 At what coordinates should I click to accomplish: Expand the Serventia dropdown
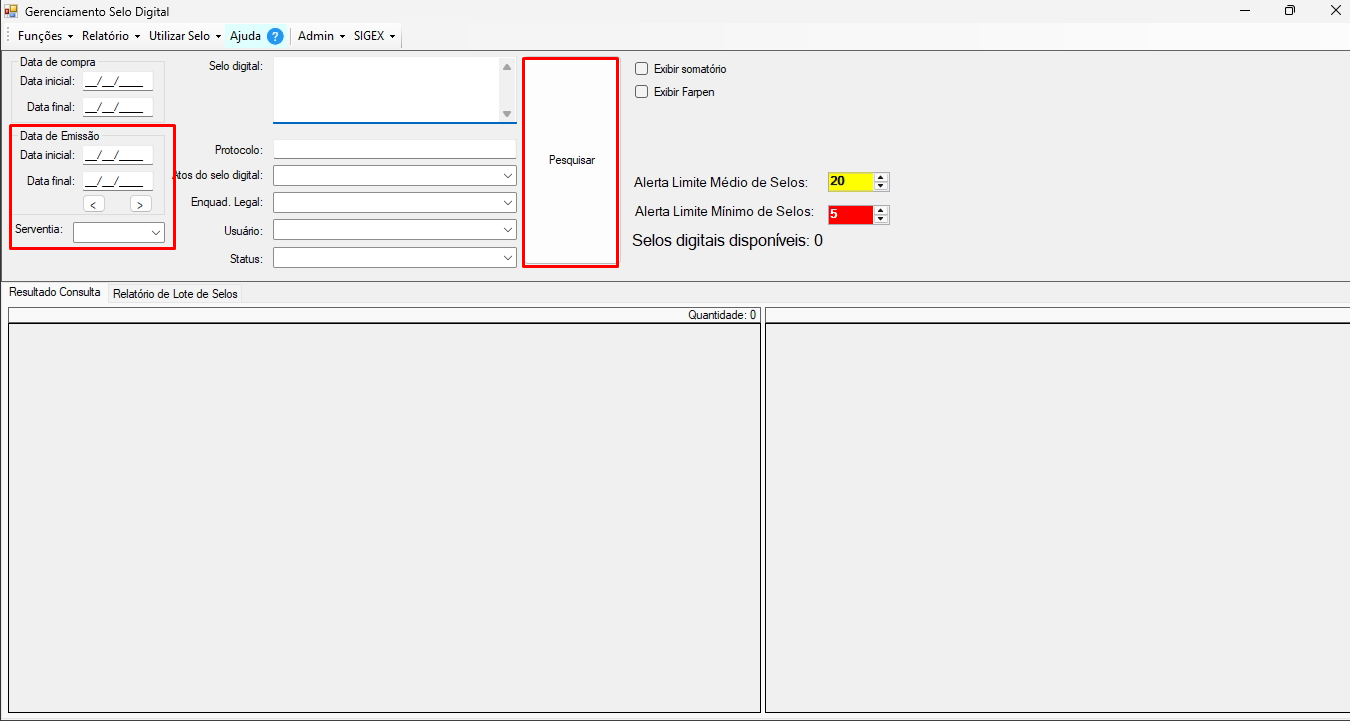[x=156, y=232]
